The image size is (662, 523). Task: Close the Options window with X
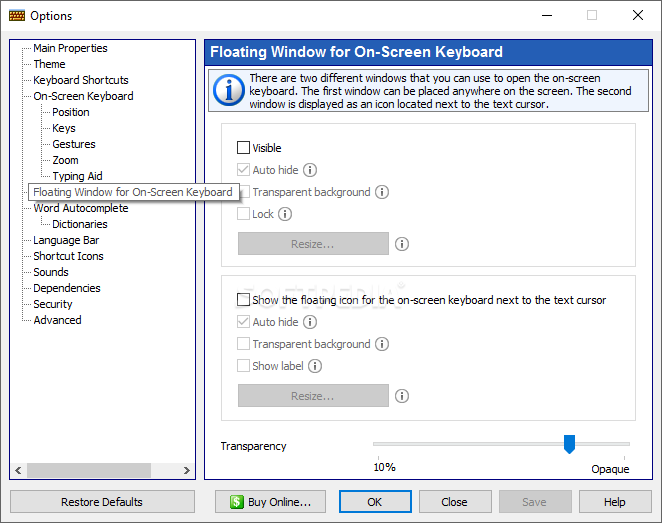point(638,16)
